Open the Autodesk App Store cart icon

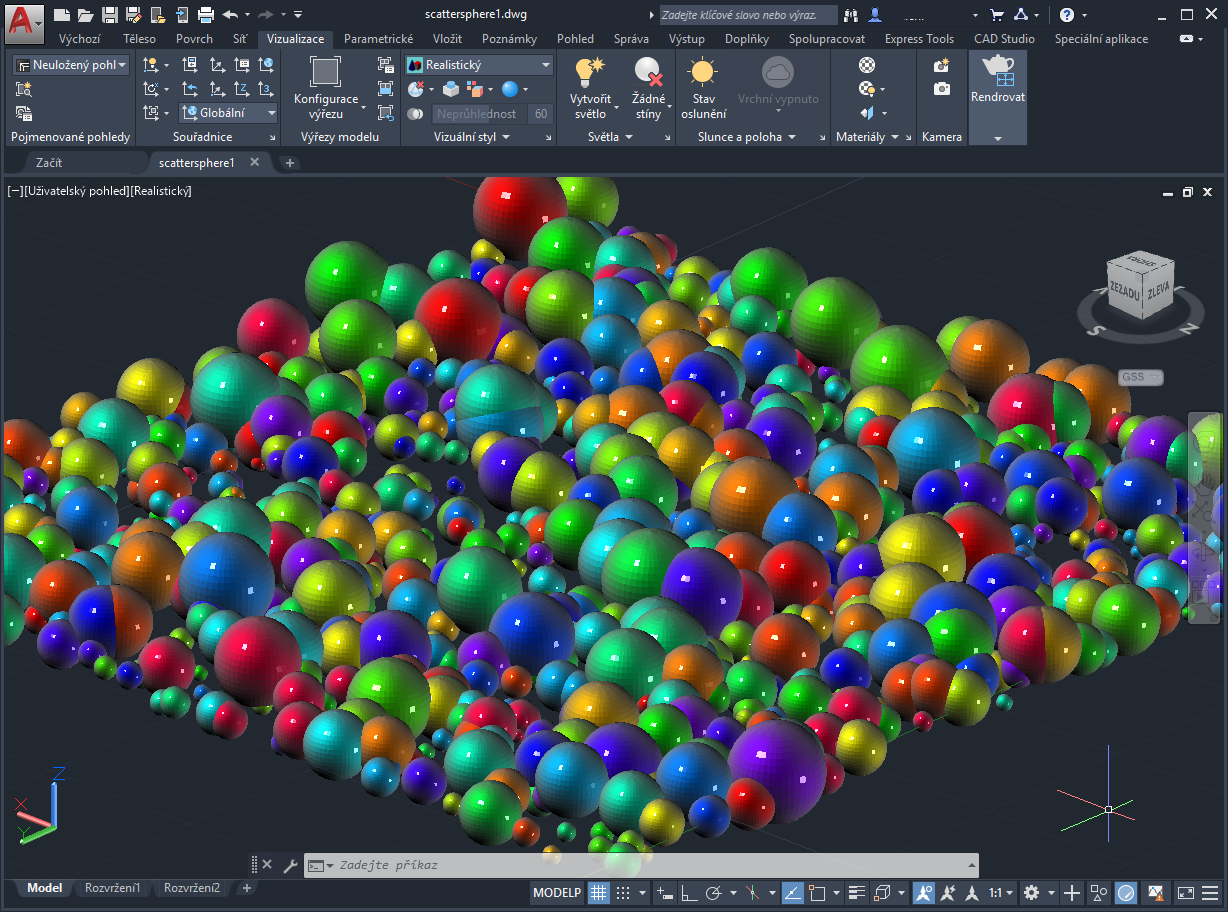(996, 15)
